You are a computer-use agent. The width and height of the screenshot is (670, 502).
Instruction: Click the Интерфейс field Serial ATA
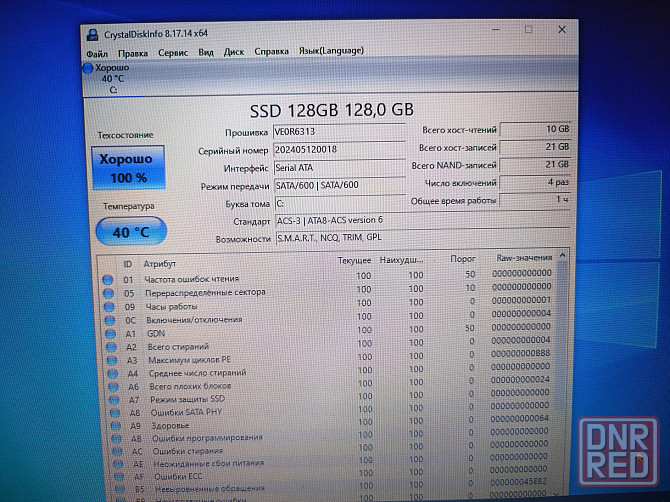tap(339, 167)
